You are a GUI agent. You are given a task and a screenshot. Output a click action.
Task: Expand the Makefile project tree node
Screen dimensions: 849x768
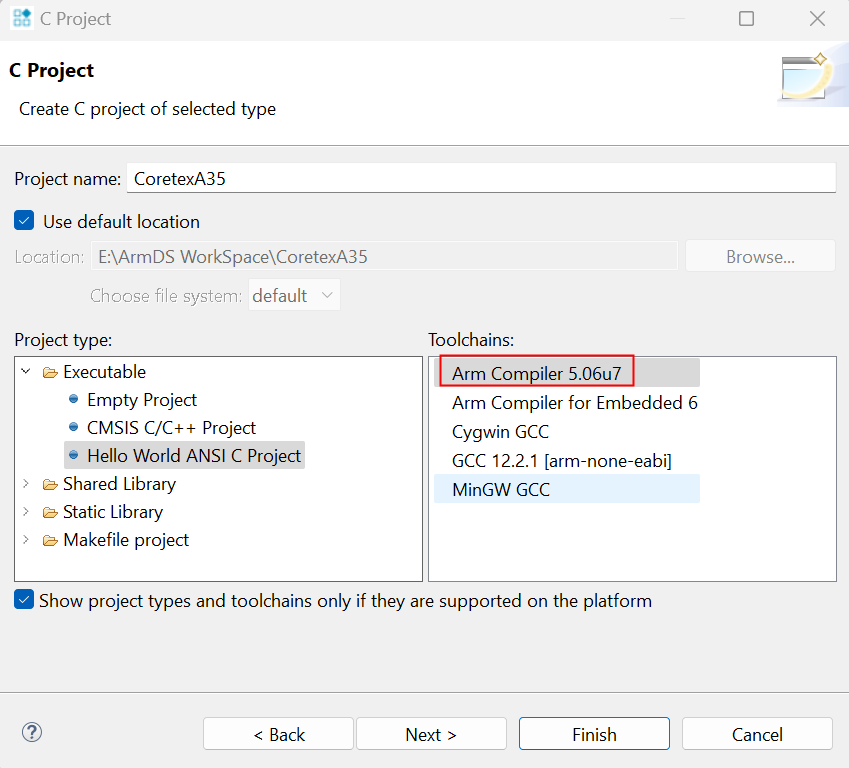point(26,540)
